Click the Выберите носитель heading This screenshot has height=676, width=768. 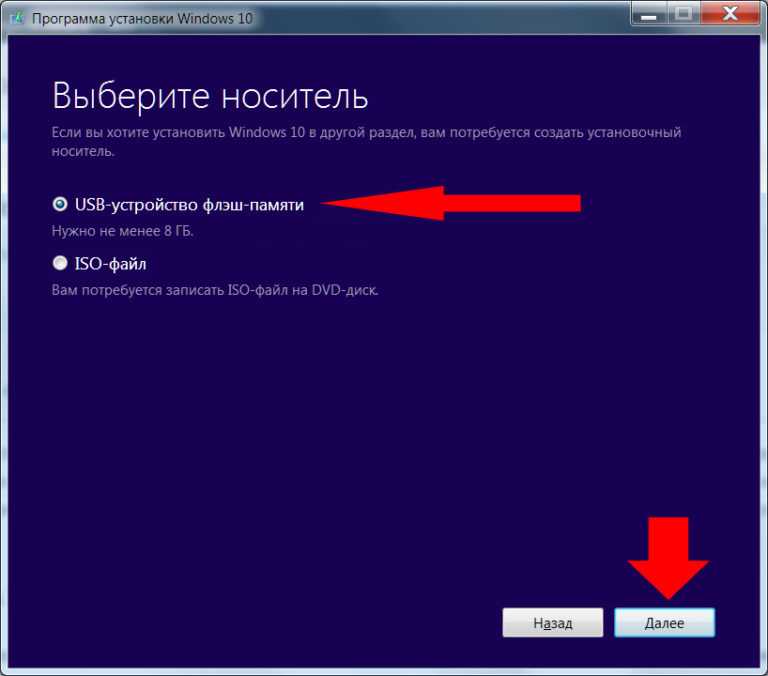(x=210, y=96)
